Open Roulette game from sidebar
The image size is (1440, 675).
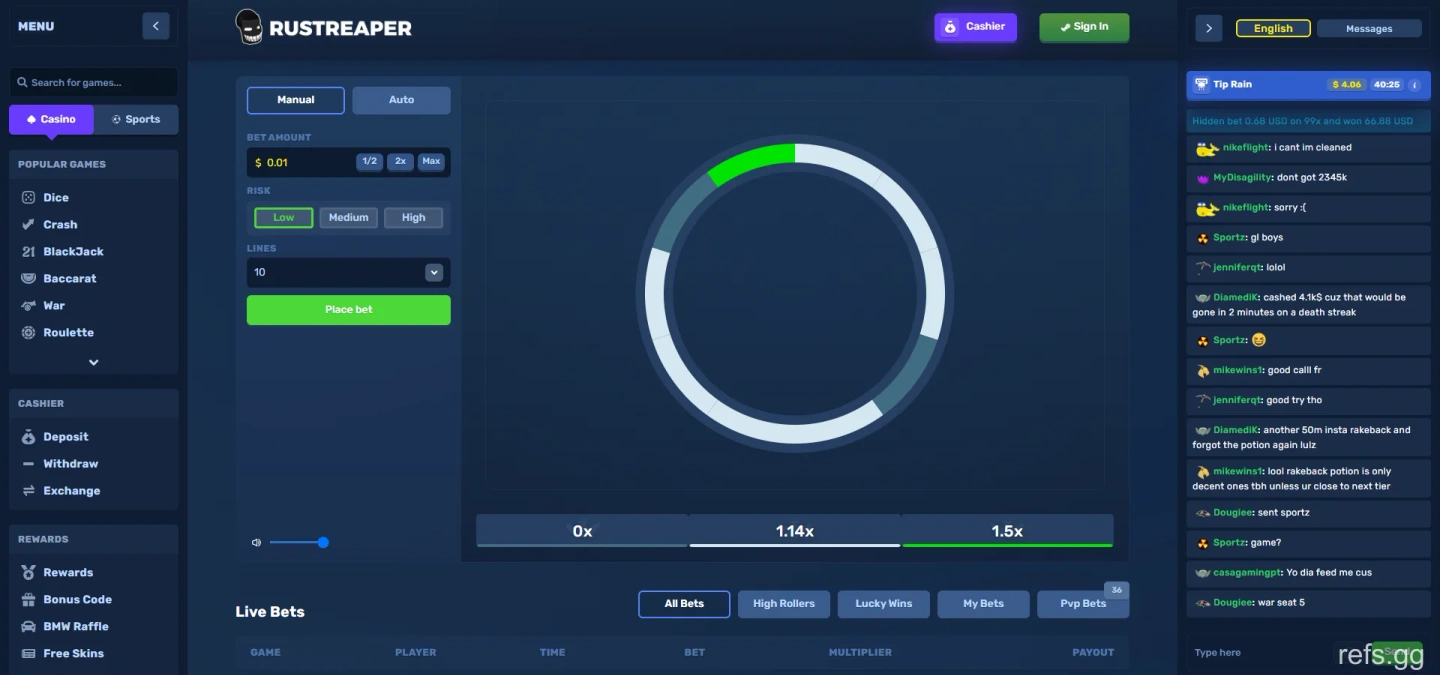tap(68, 333)
